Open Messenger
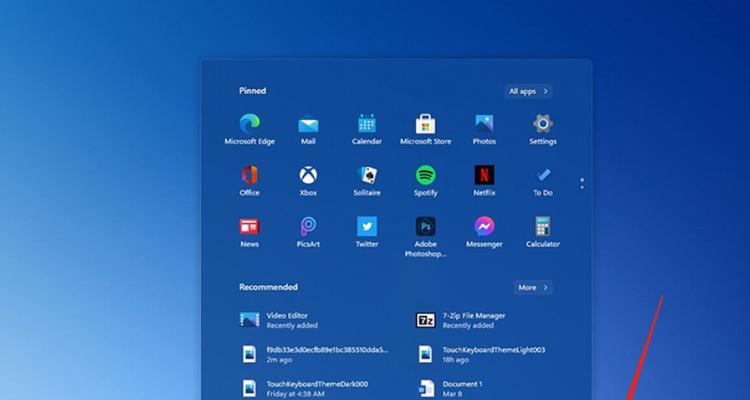The width and height of the screenshot is (750, 400). tap(484, 232)
